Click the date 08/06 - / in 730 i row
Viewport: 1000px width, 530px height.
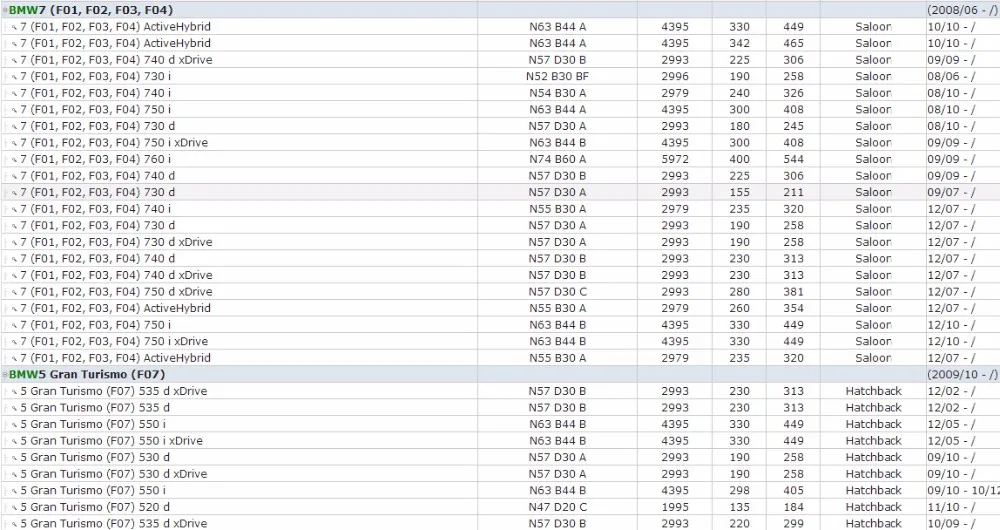pyautogui.click(x=952, y=77)
